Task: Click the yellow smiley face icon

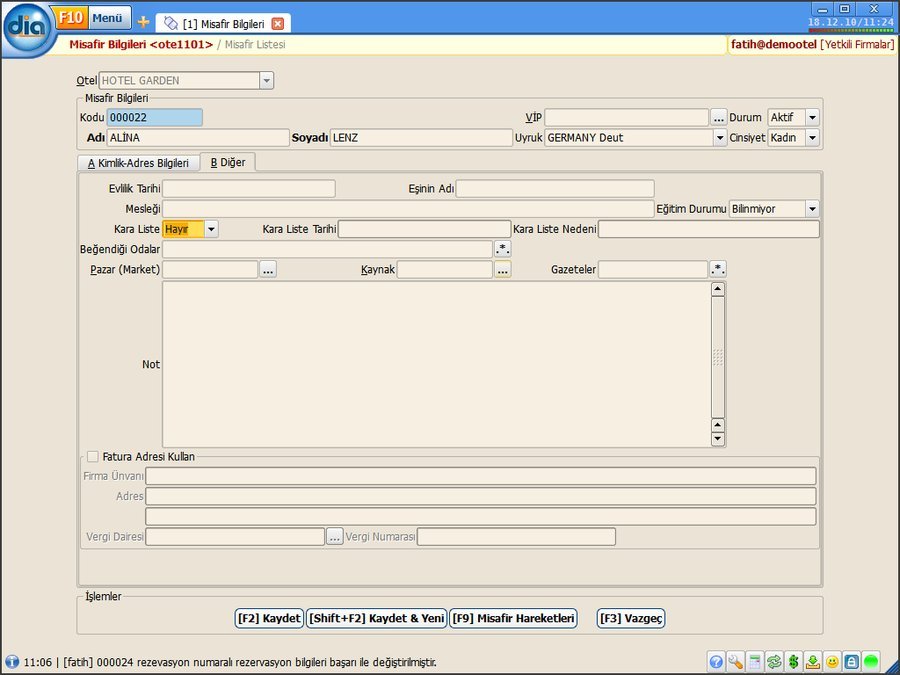Action: (x=832, y=662)
